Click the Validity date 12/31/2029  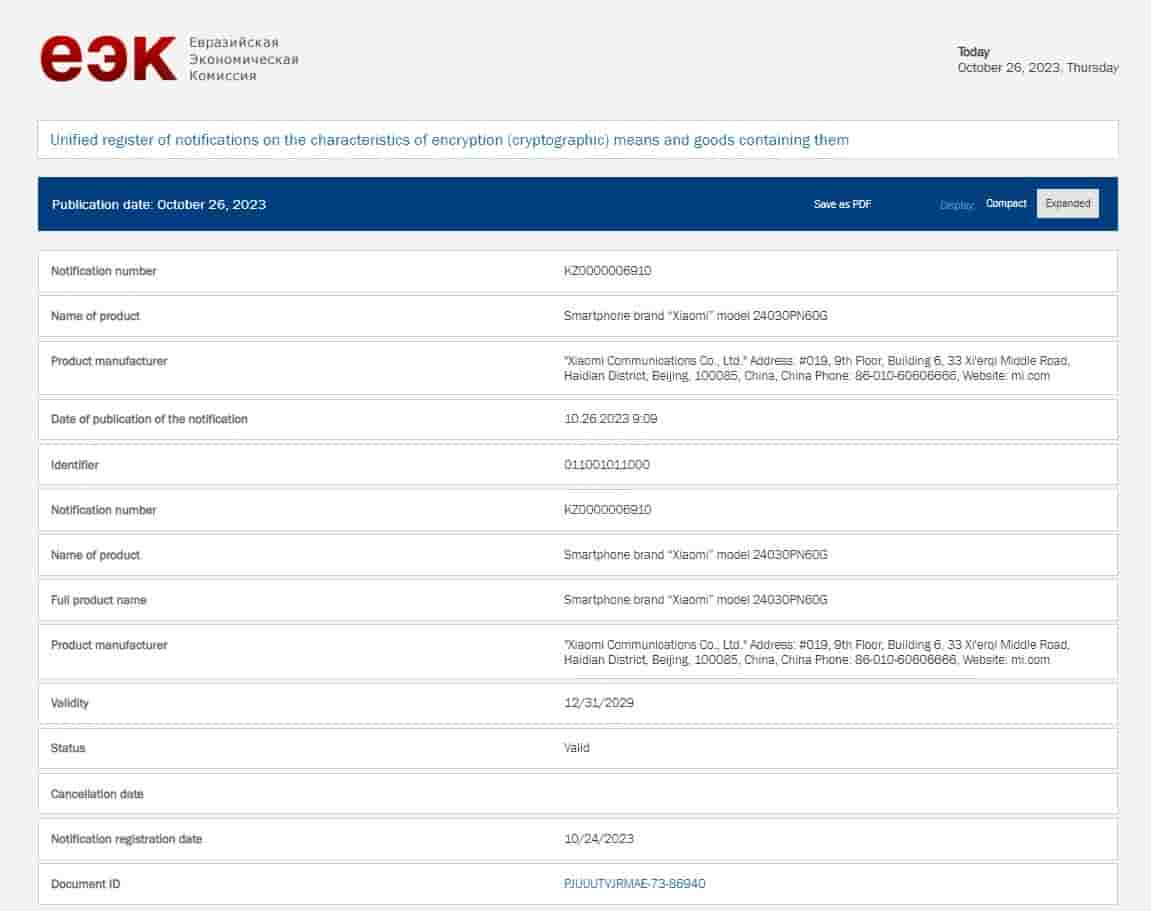(x=598, y=703)
